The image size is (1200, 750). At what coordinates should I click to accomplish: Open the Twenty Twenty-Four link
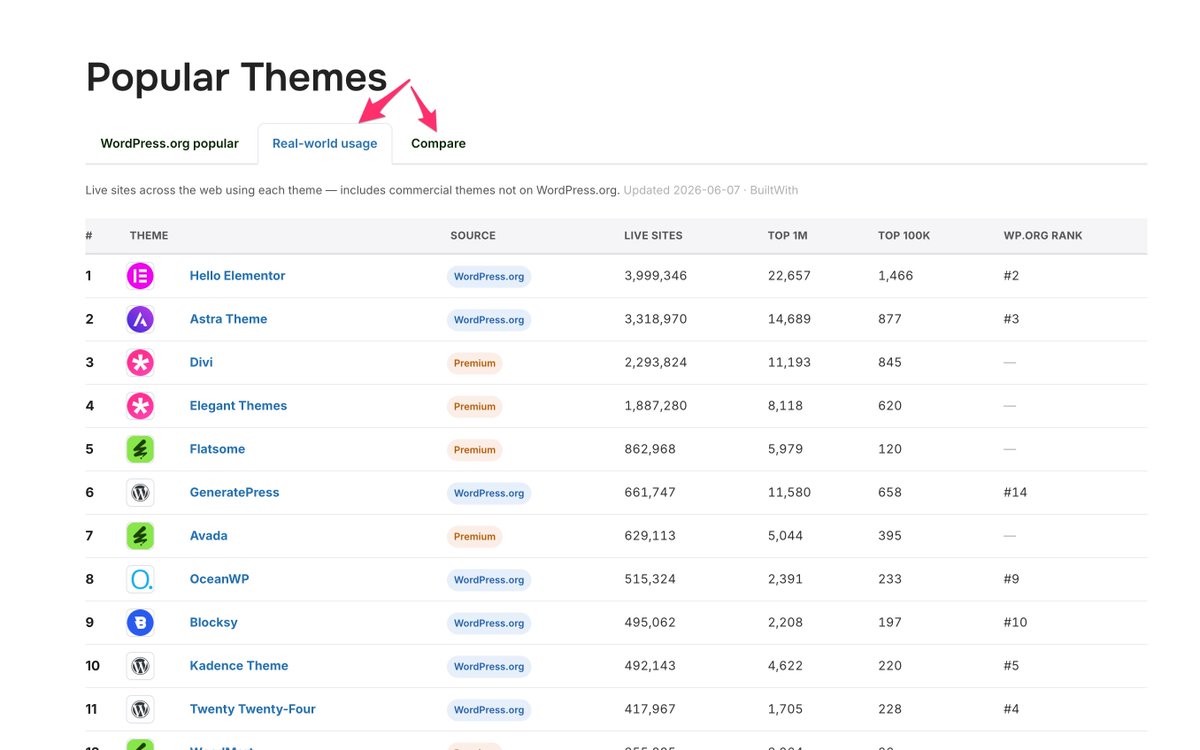[x=253, y=709]
